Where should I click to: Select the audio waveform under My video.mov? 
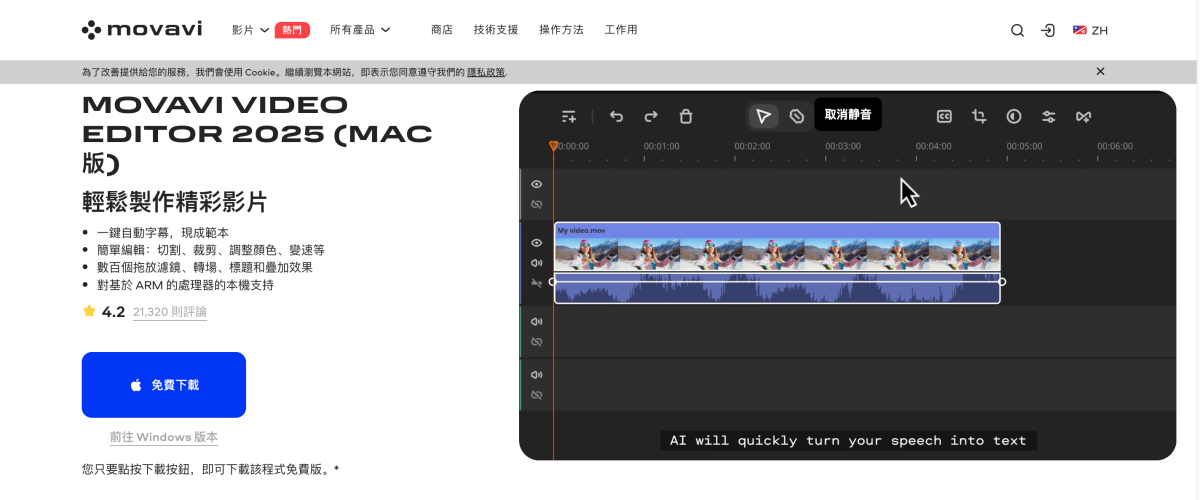click(777, 288)
